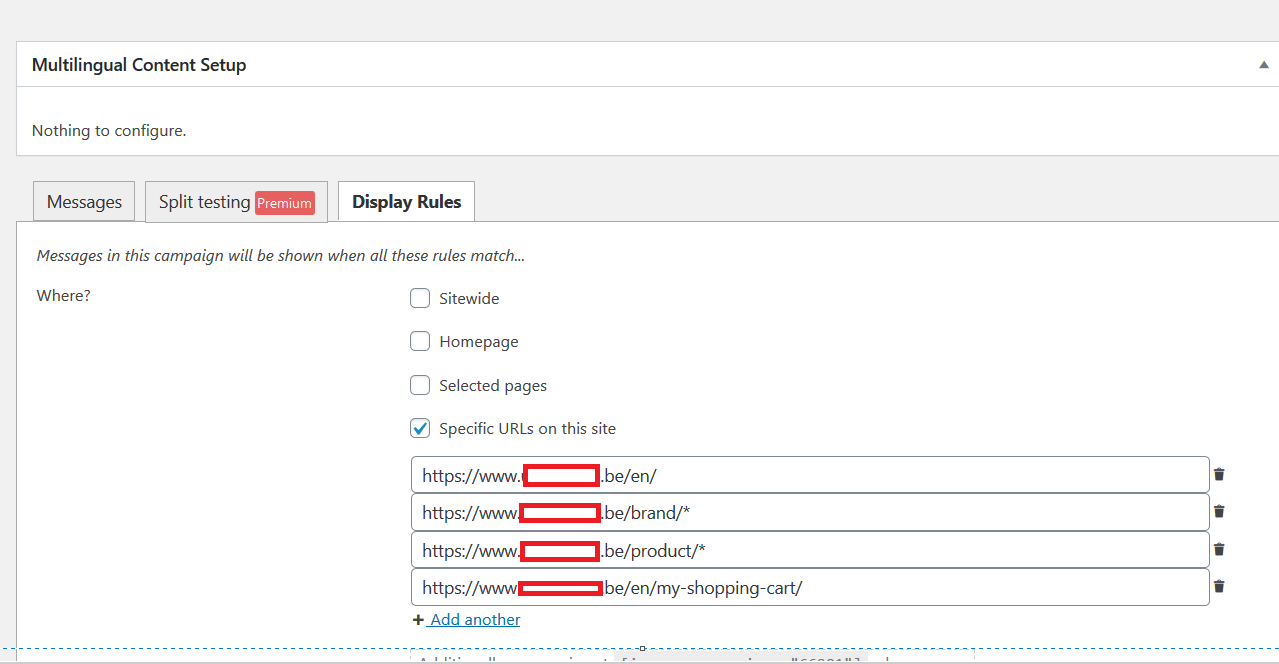The height and width of the screenshot is (664, 1279).
Task: Click the Multilingual Content Setup heading
Action: (x=139, y=65)
